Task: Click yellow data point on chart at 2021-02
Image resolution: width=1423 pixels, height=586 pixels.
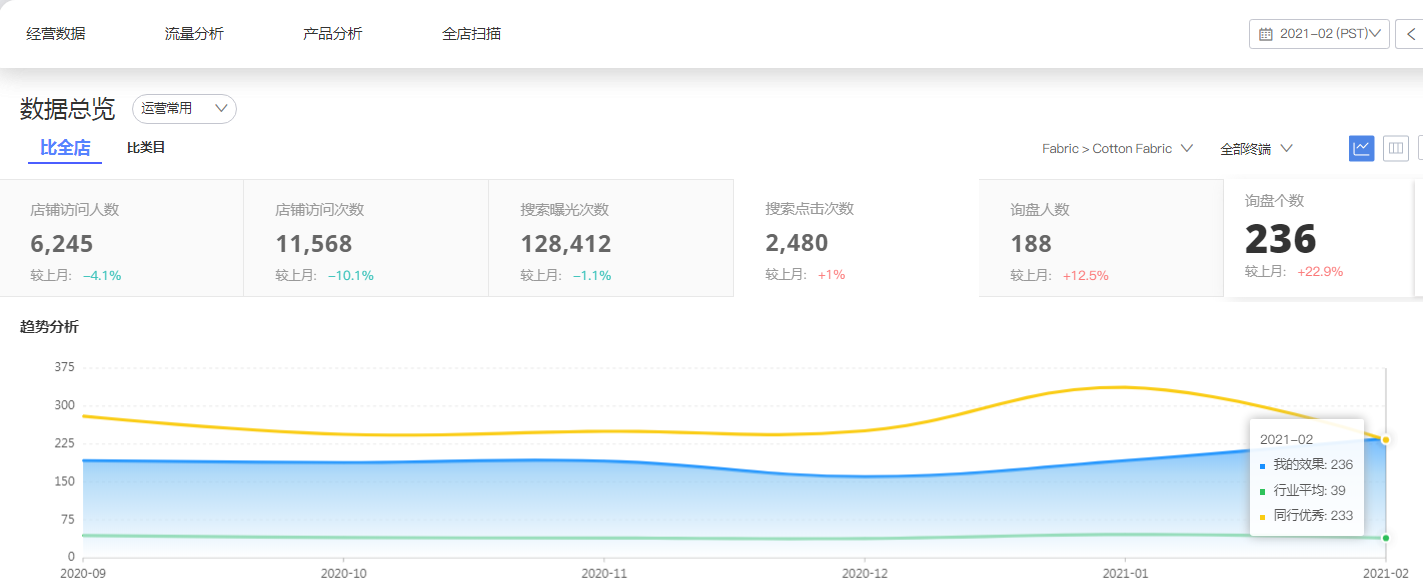Action: coord(1385,440)
